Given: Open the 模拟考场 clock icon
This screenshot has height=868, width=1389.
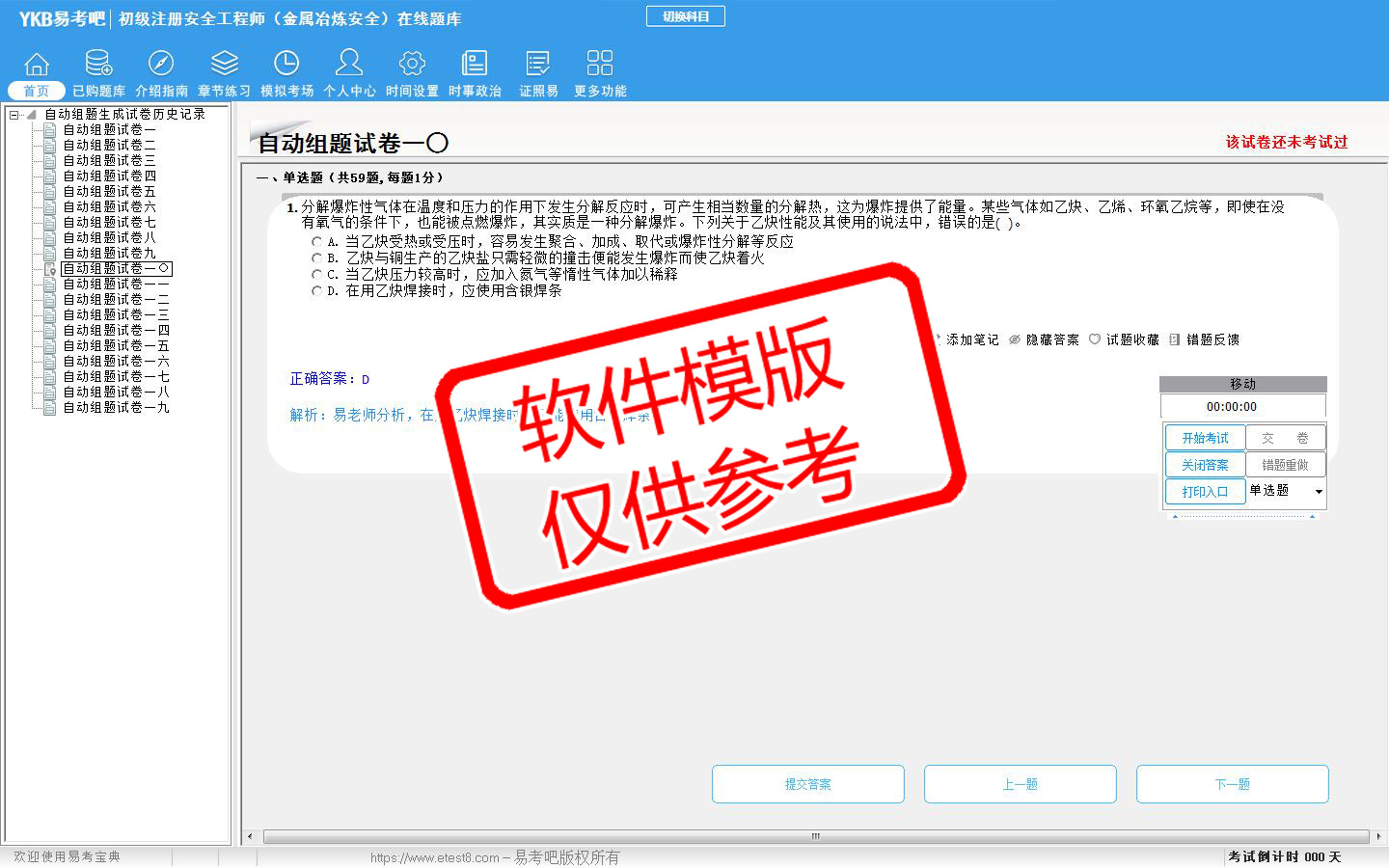Looking at the screenshot, I should tap(286, 64).
